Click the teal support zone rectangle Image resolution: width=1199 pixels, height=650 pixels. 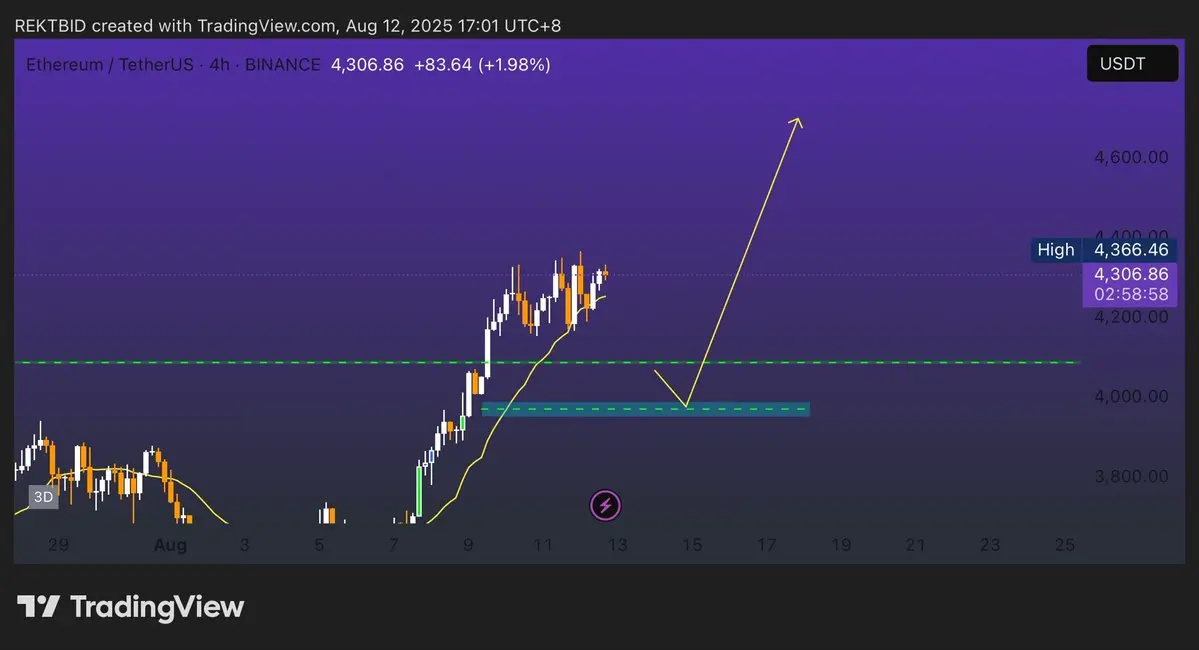645,409
